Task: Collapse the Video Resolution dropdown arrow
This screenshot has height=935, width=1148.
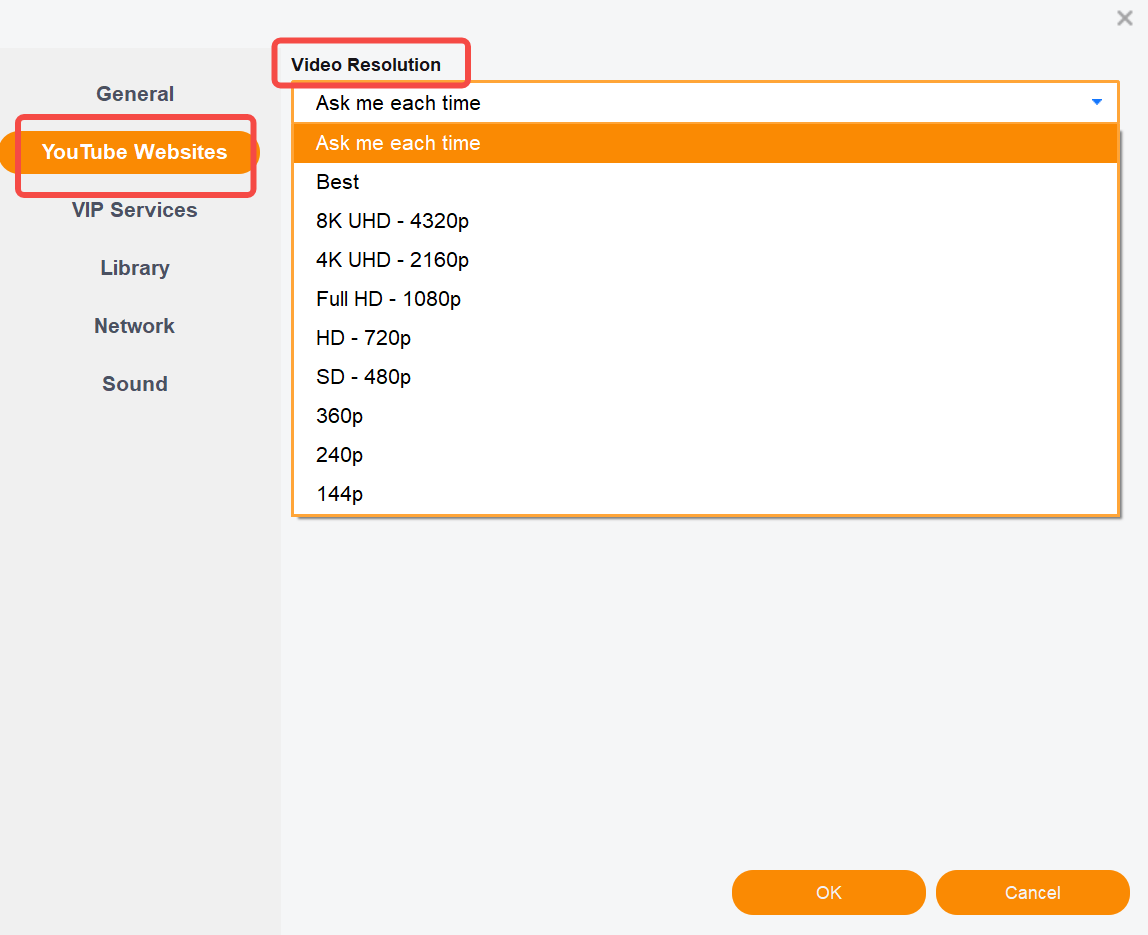Action: pyautogui.click(x=1096, y=103)
